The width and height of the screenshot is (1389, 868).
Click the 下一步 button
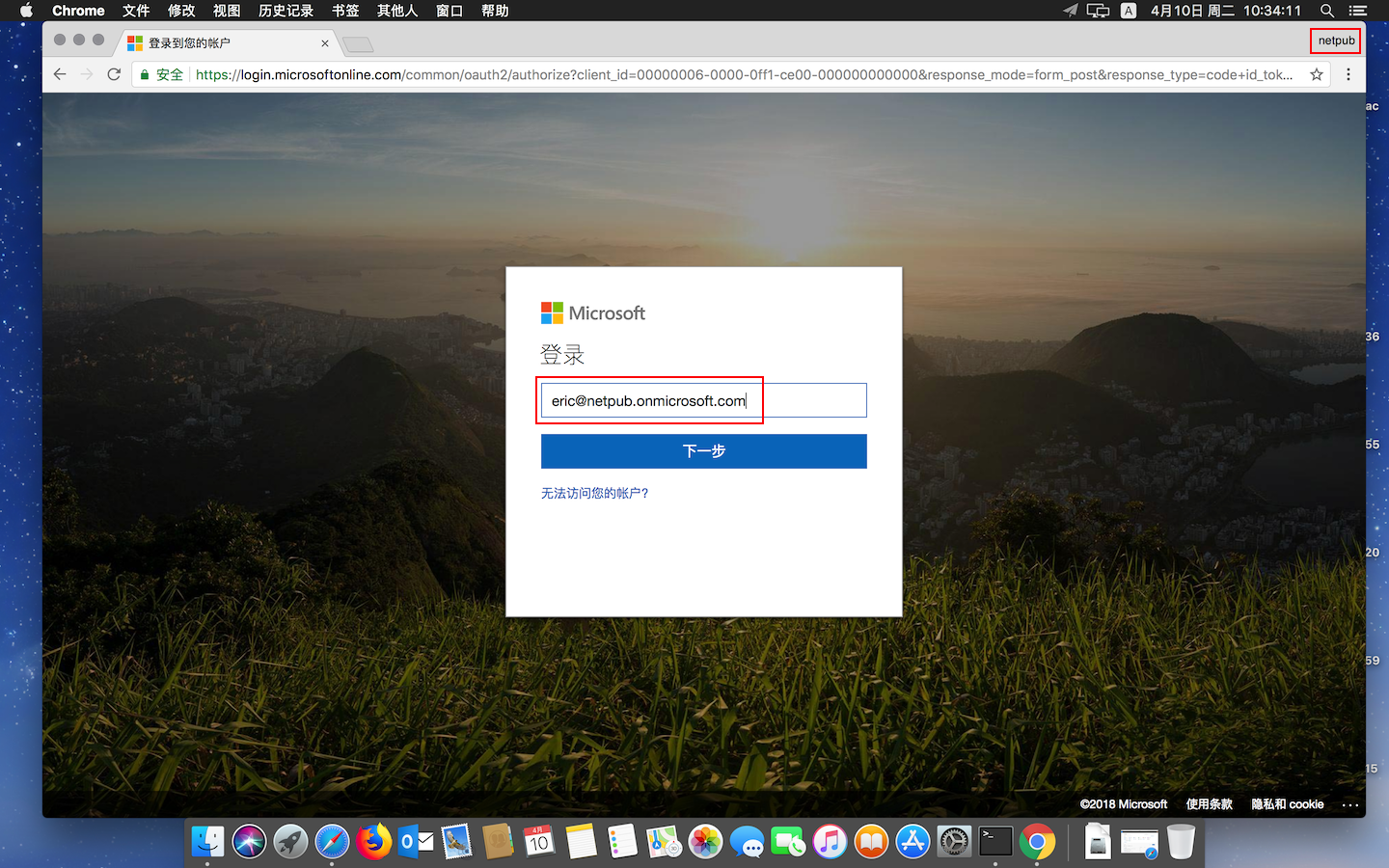tap(704, 451)
